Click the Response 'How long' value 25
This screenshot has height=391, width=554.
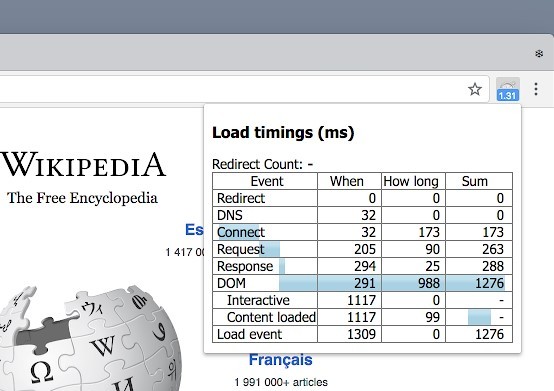click(x=432, y=266)
